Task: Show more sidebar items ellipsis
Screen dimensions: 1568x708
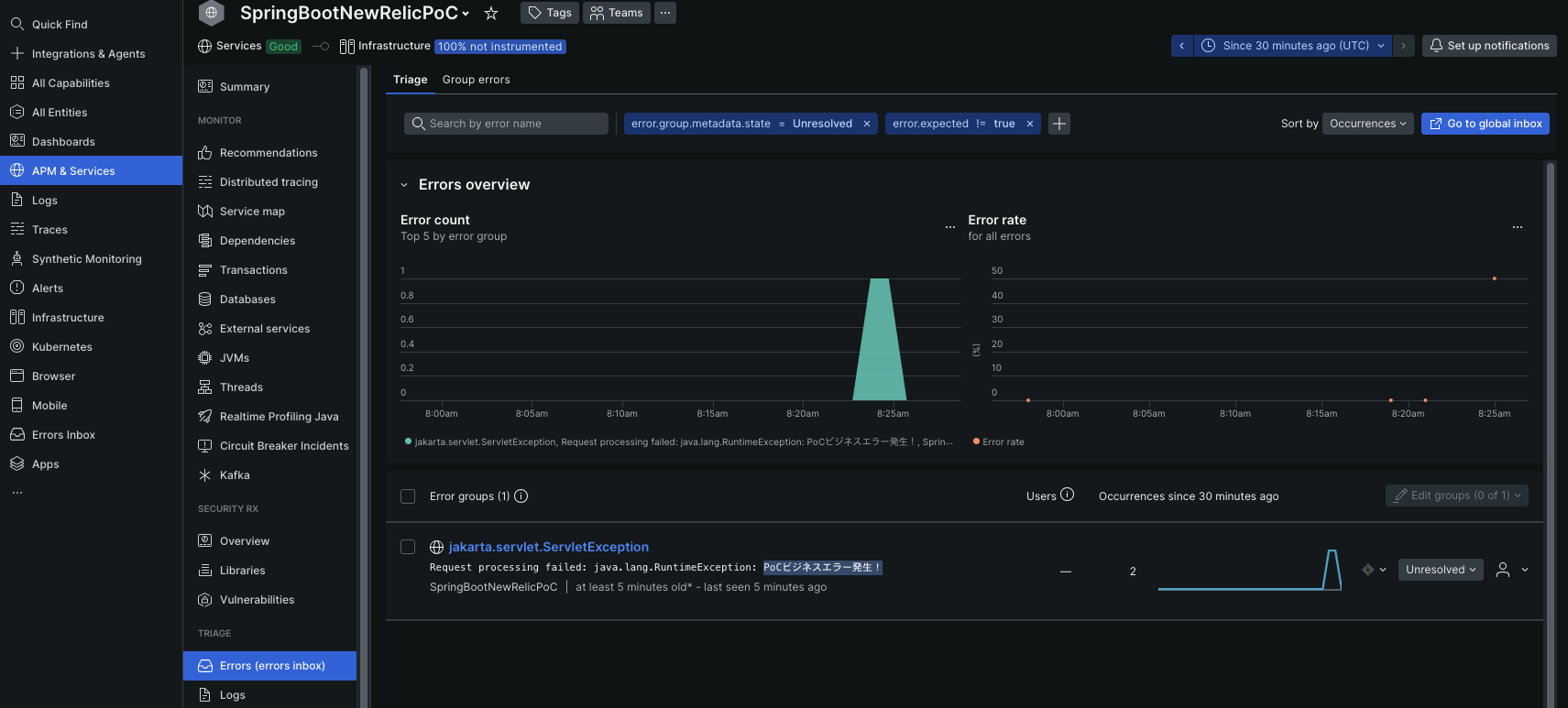Action: [16, 493]
